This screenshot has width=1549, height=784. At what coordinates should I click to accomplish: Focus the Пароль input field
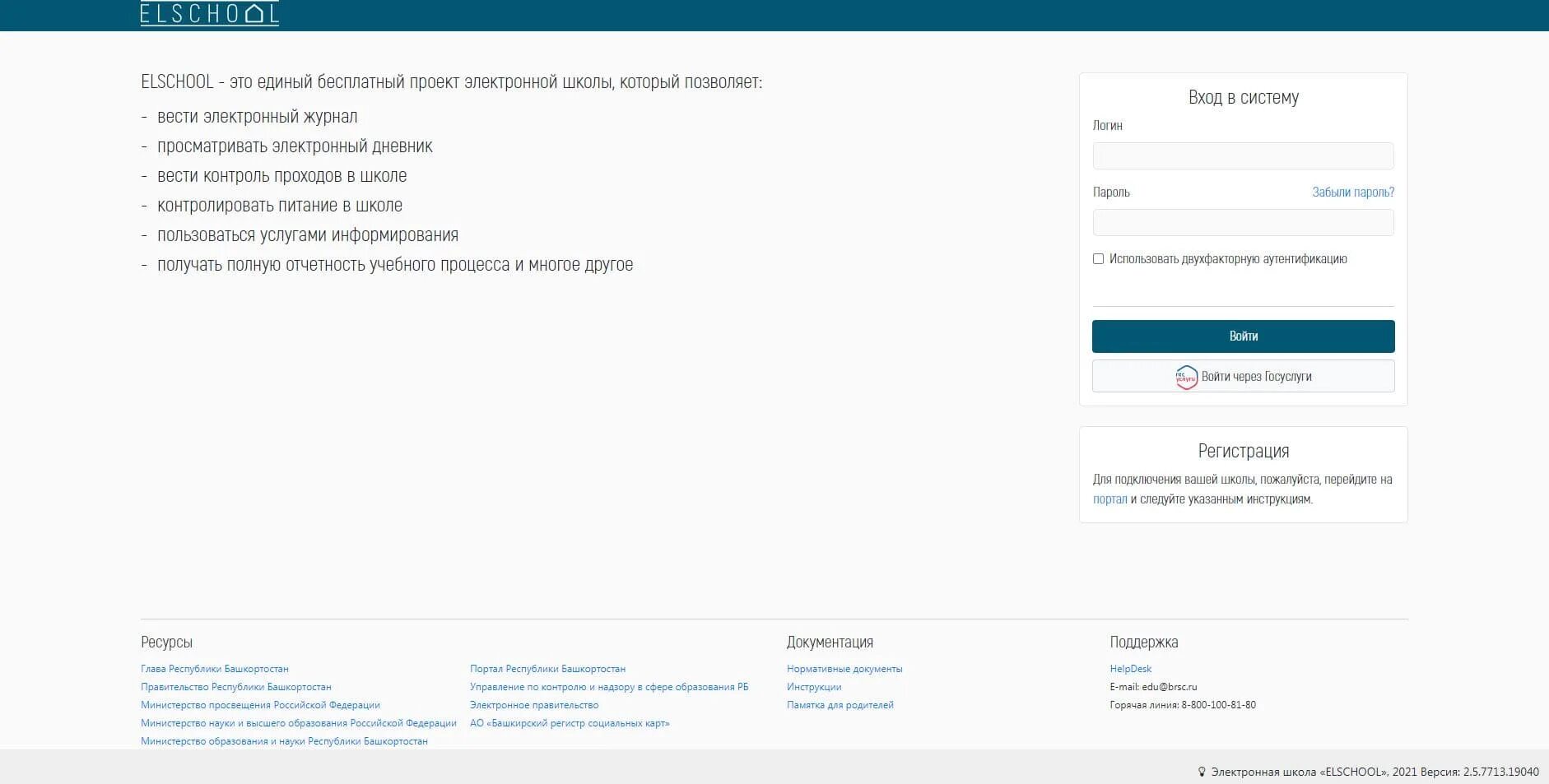click(1243, 222)
